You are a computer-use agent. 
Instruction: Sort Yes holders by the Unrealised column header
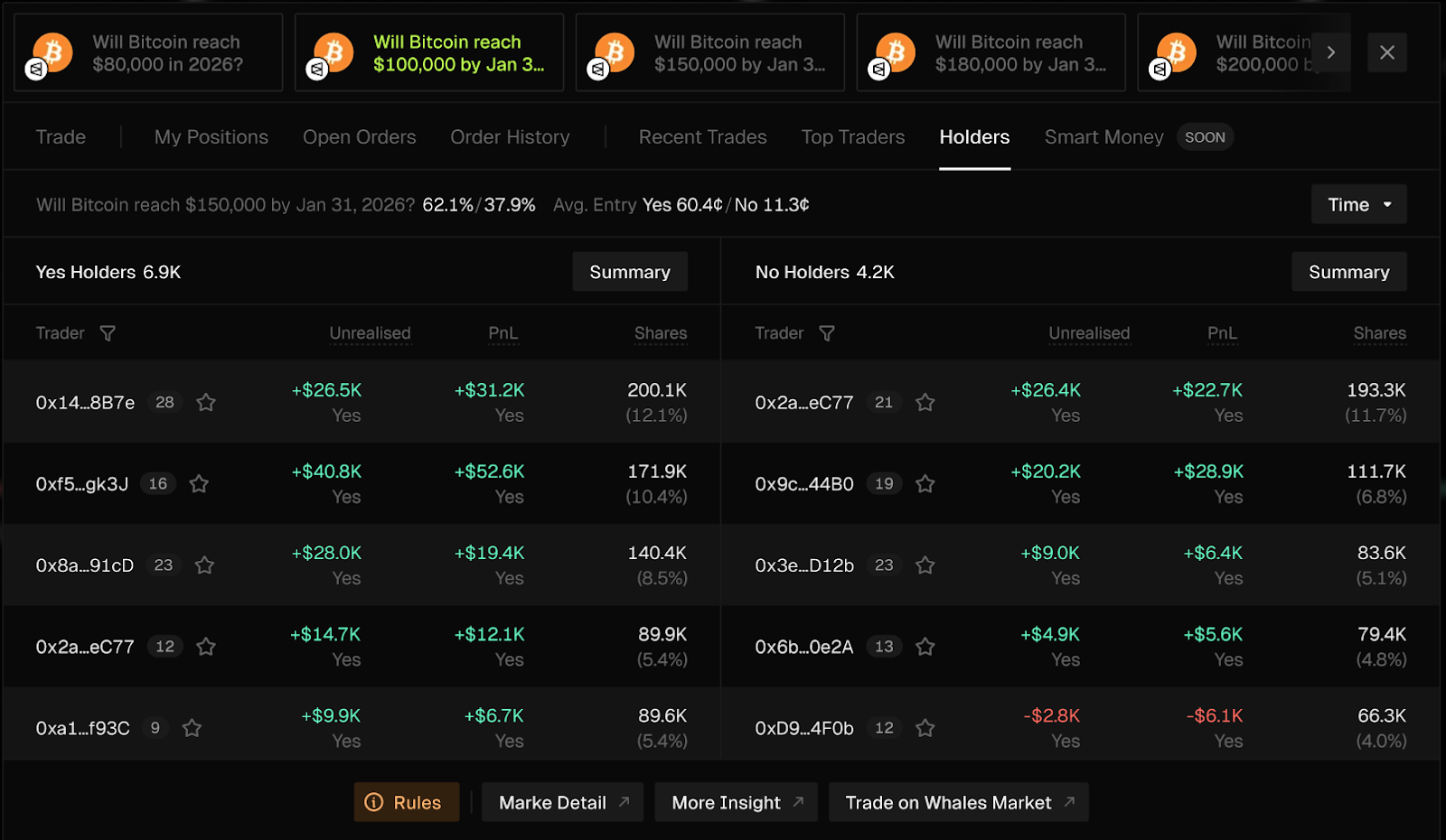[370, 333]
